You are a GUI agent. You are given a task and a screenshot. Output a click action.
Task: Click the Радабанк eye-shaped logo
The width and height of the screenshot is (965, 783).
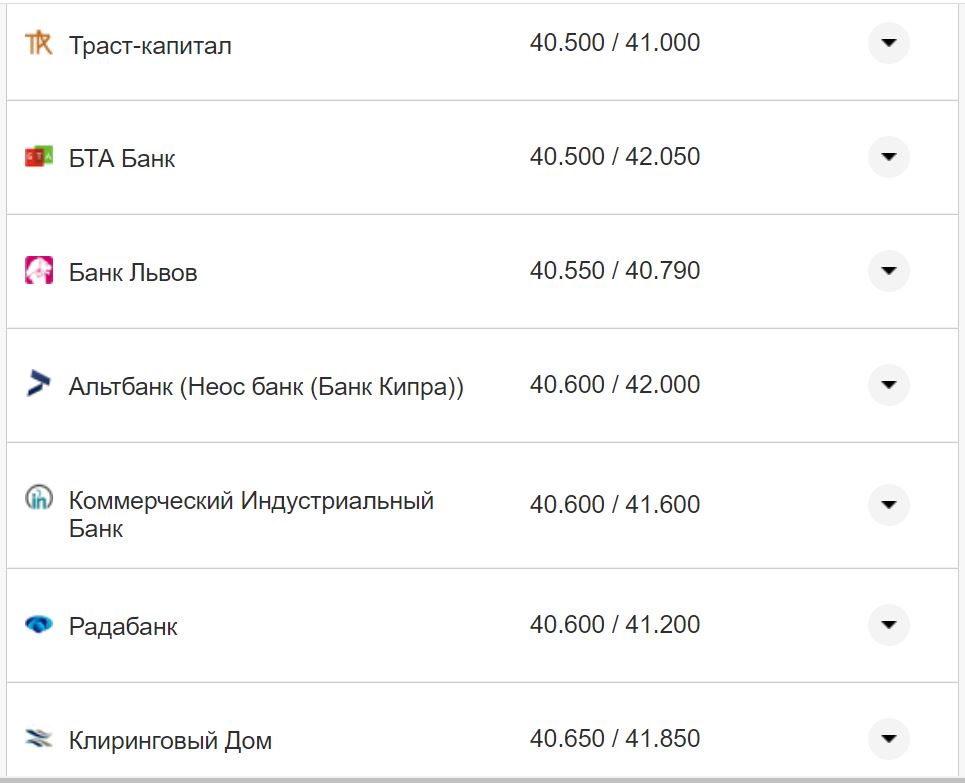[x=38, y=626]
